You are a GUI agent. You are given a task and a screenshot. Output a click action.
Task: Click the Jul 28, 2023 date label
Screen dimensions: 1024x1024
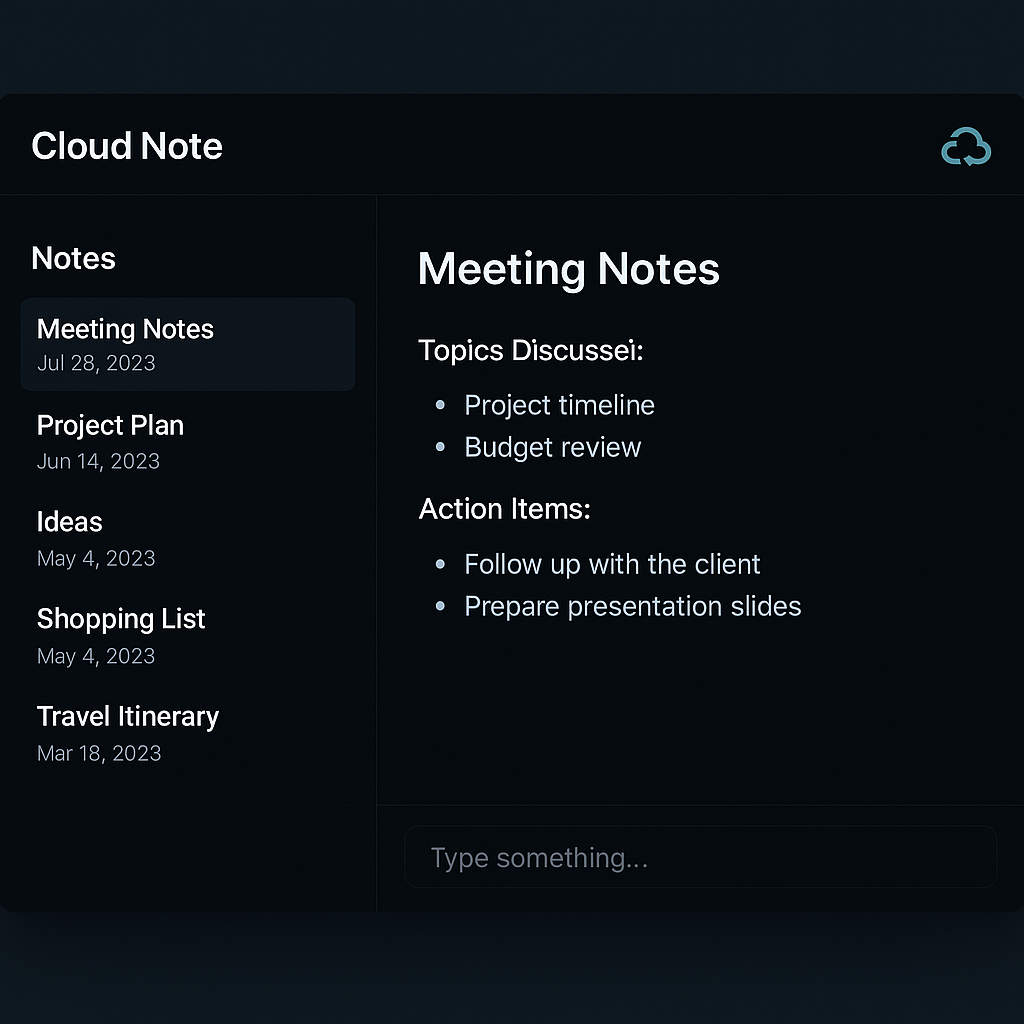[95, 363]
